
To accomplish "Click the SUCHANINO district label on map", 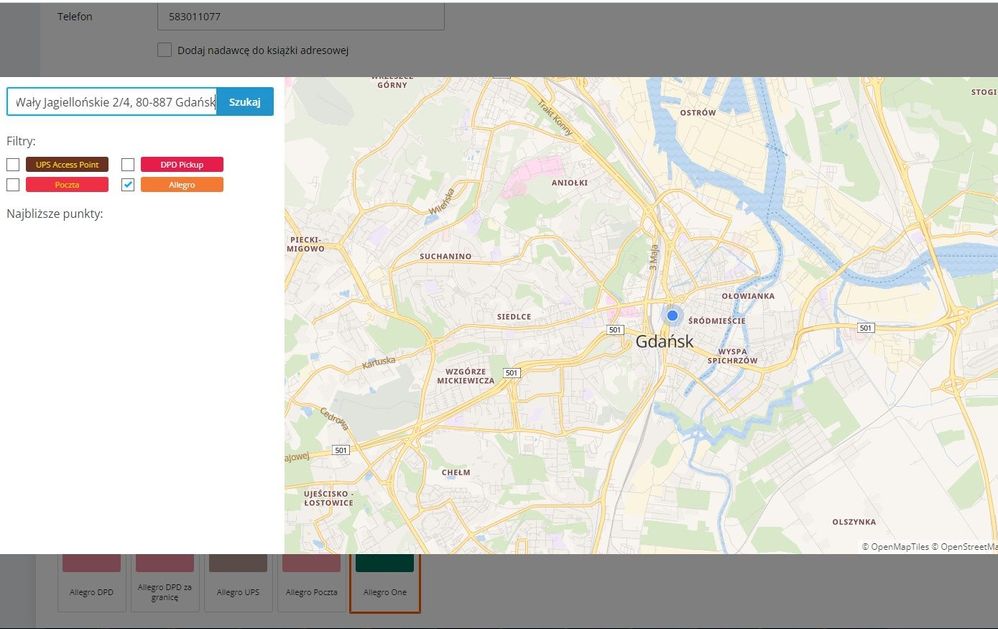I will [446, 257].
